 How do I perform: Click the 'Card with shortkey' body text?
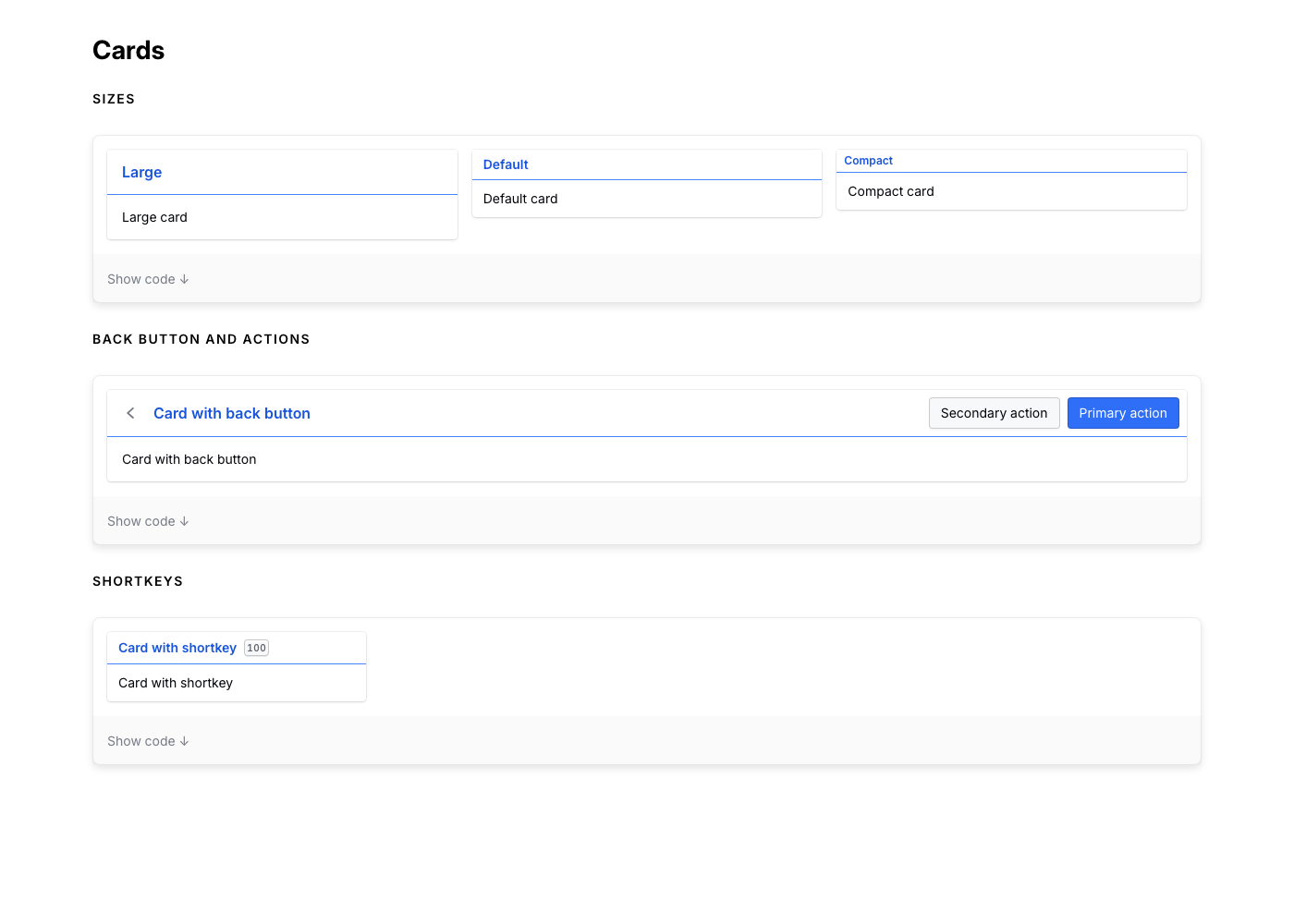pos(176,683)
